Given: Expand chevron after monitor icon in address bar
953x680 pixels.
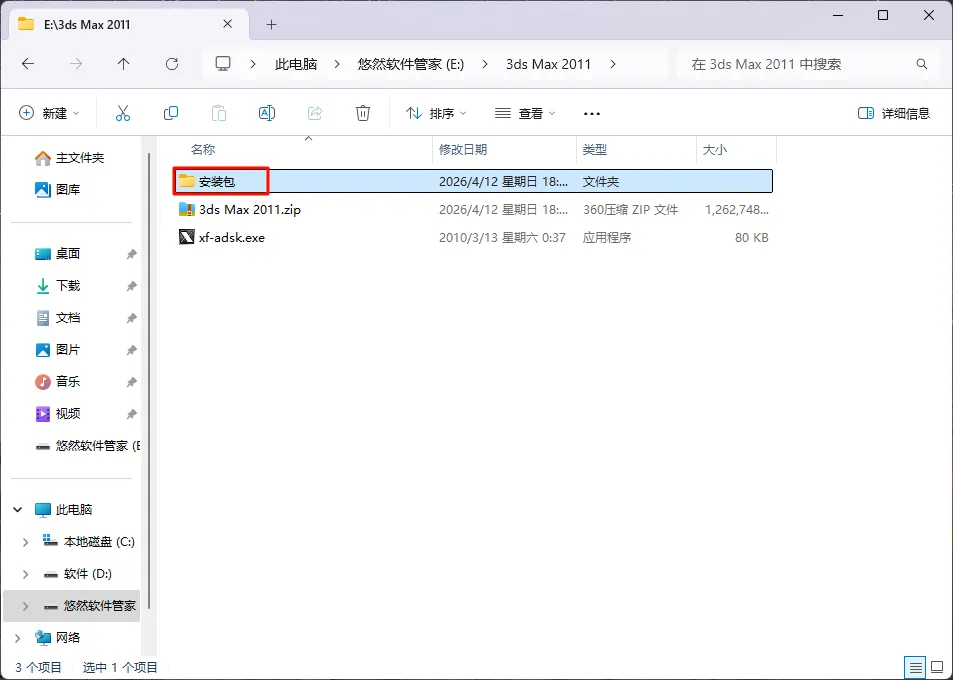Looking at the screenshot, I should coord(253,64).
